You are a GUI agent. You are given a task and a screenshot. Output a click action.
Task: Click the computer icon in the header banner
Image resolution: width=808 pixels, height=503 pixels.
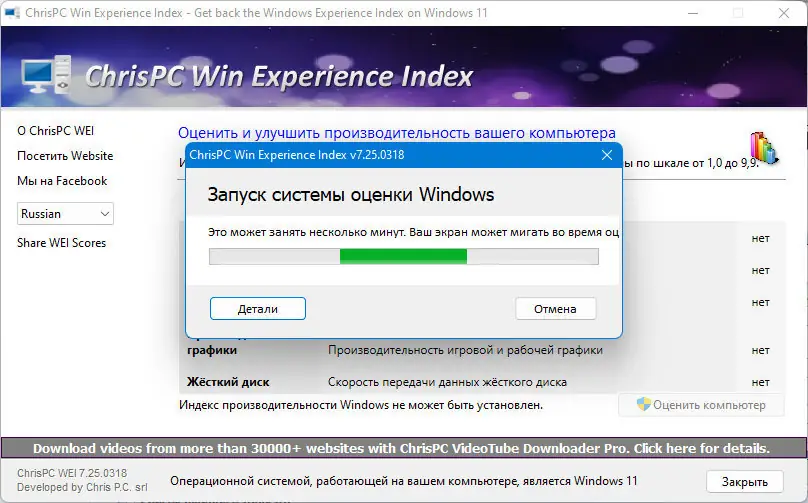tap(46, 75)
